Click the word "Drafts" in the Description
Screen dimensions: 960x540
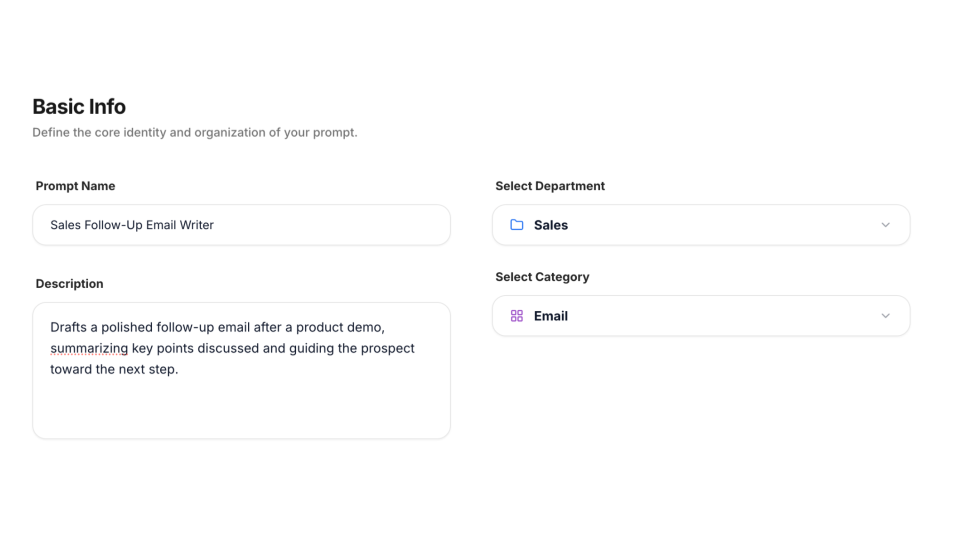(x=69, y=327)
